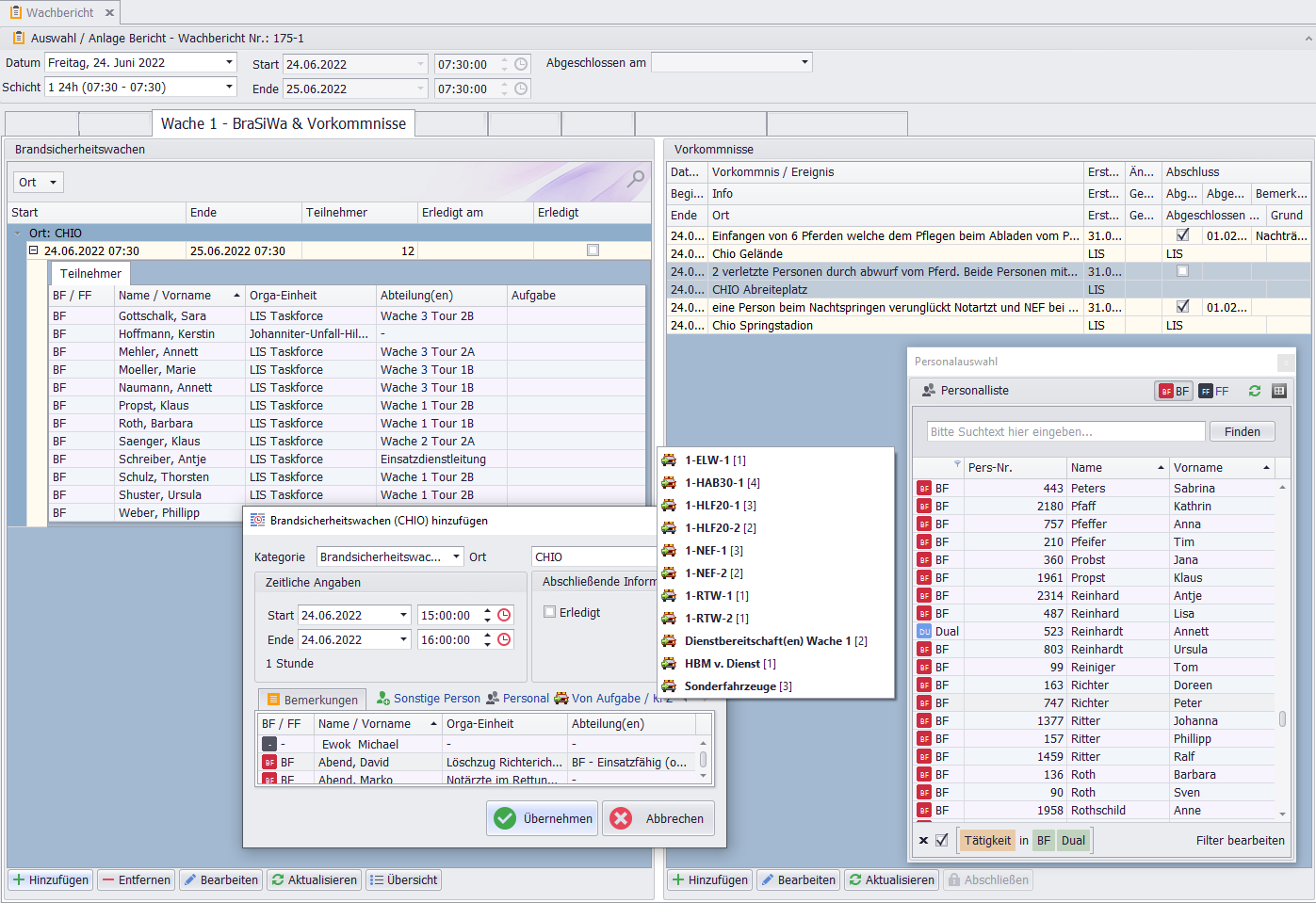Click the Personalliste vertical scrollbar thumb
Viewport: 1316px width, 903px height.
1282,719
